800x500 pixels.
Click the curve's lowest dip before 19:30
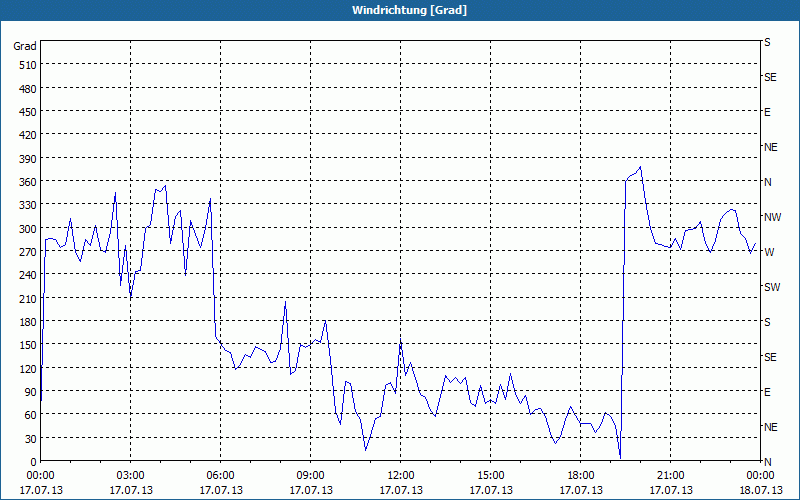pyautogui.click(x=620, y=458)
